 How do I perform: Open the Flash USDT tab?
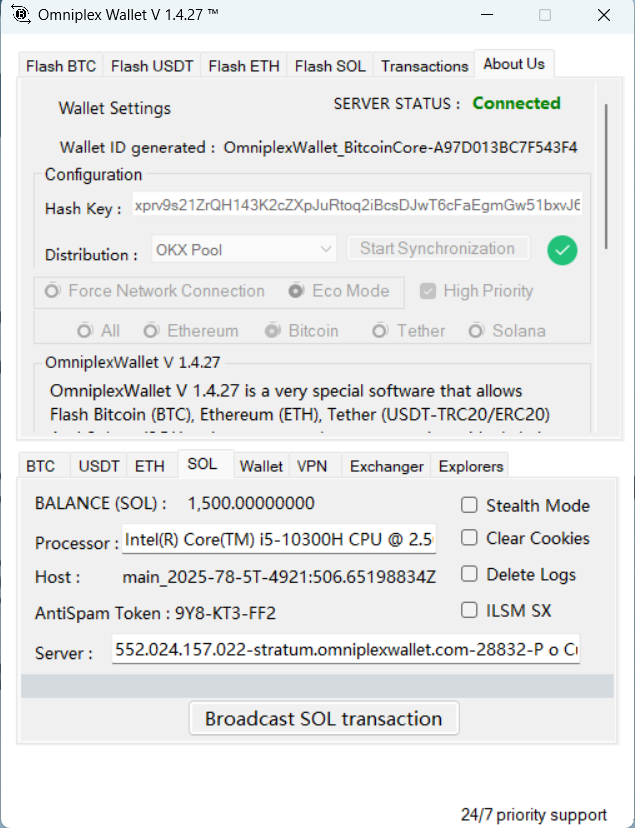coord(152,66)
